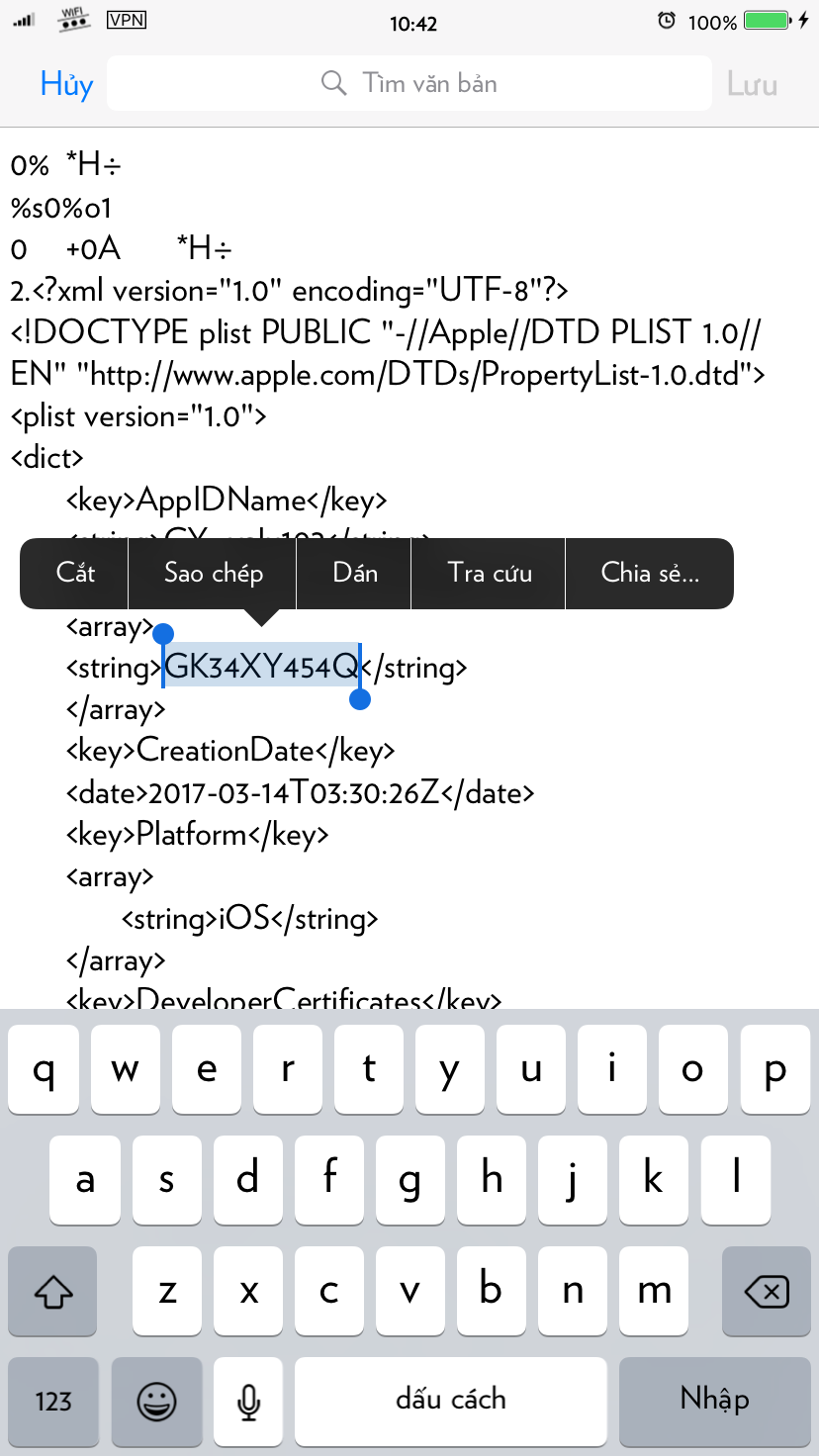
Task: Tap the microphone dictation key
Action: click(x=247, y=1401)
